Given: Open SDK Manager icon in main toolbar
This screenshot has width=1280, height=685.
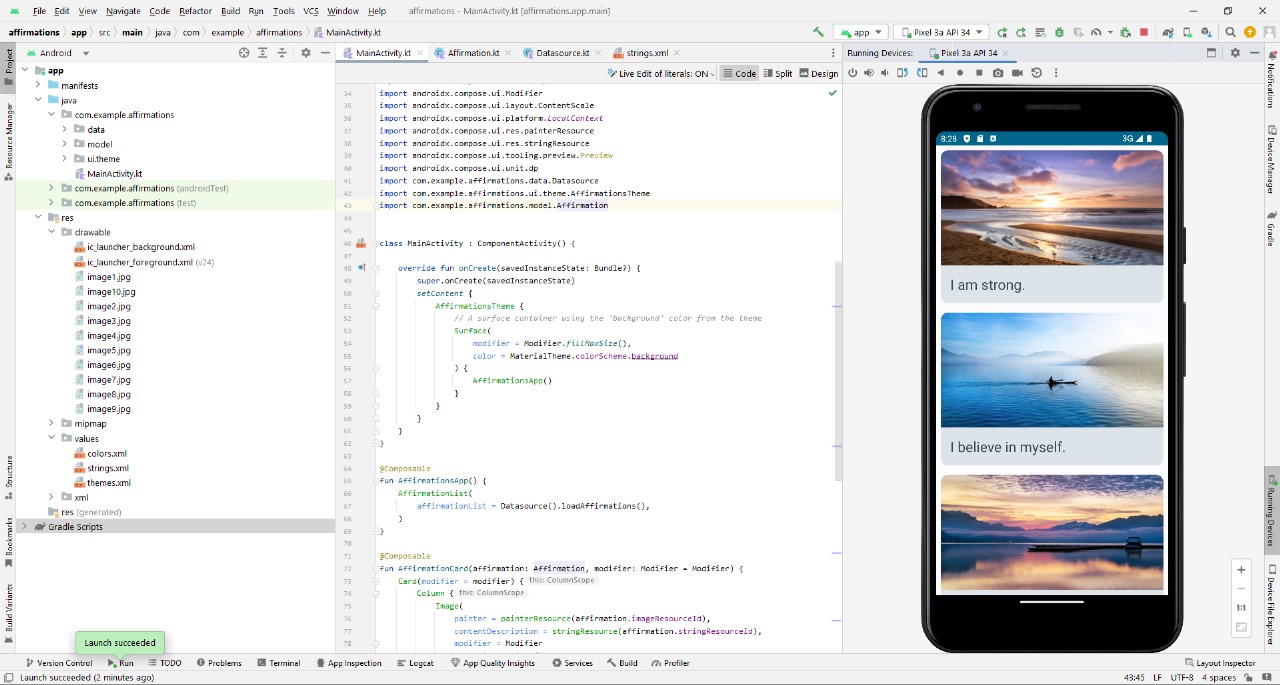Looking at the screenshot, I should tap(1206, 32).
